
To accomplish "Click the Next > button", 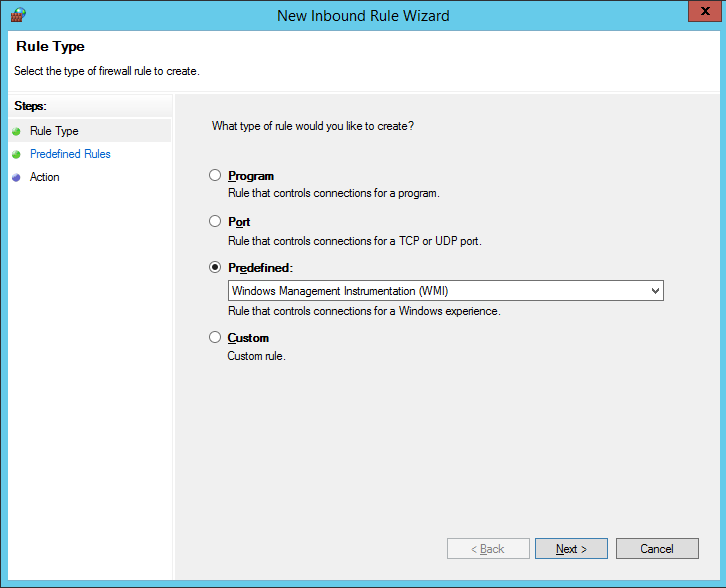I will click(571, 549).
